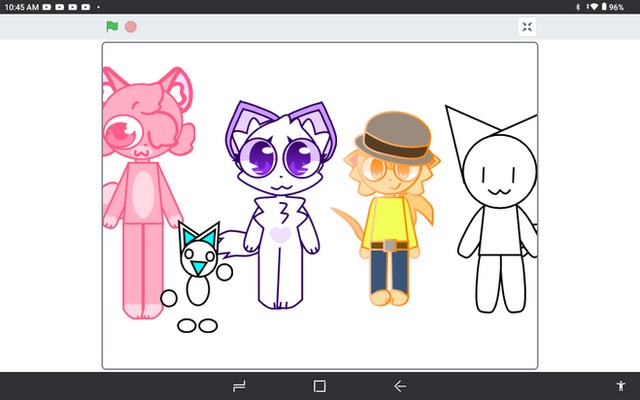This screenshot has width=640, height=400.
Task: Click the purple cat with big eyes
Action: pyautogui.click(x=281, y=204)
